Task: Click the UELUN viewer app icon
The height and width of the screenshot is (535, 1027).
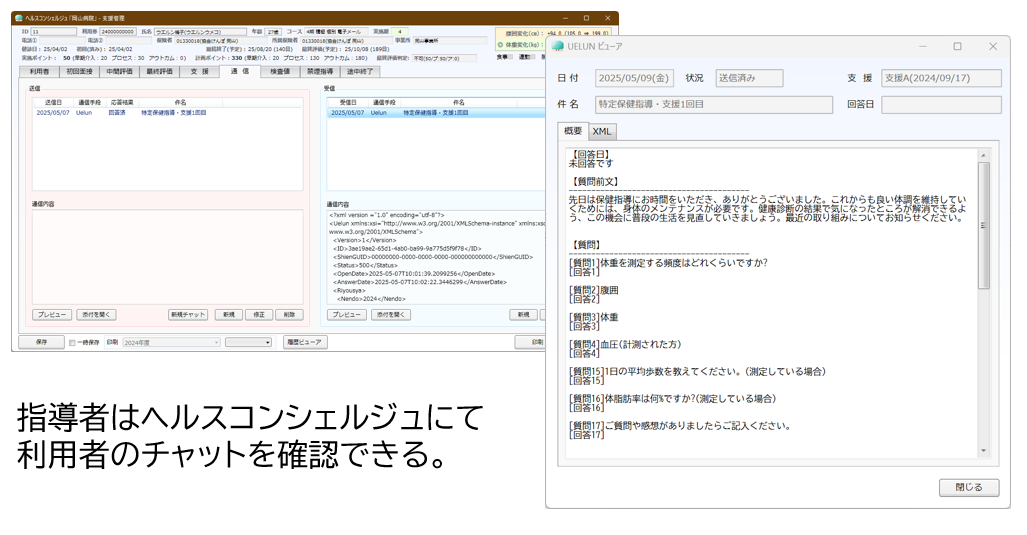Action: coord(558,46)
